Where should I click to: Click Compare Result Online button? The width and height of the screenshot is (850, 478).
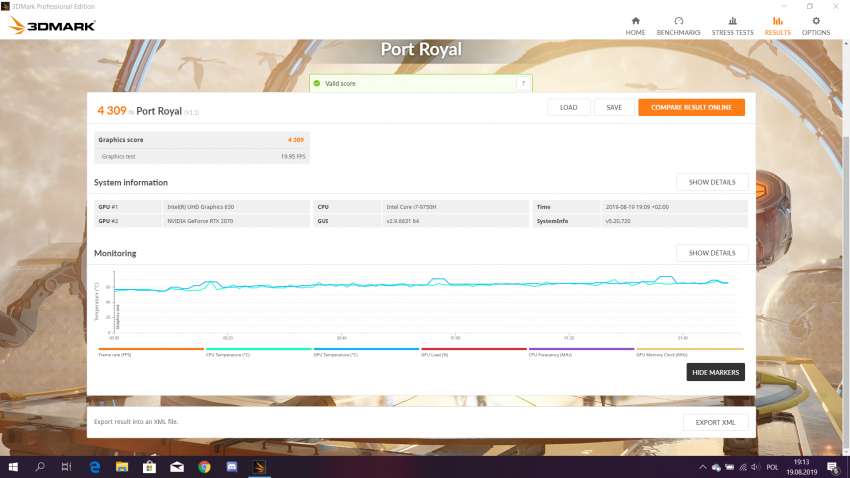click(691, 107)
